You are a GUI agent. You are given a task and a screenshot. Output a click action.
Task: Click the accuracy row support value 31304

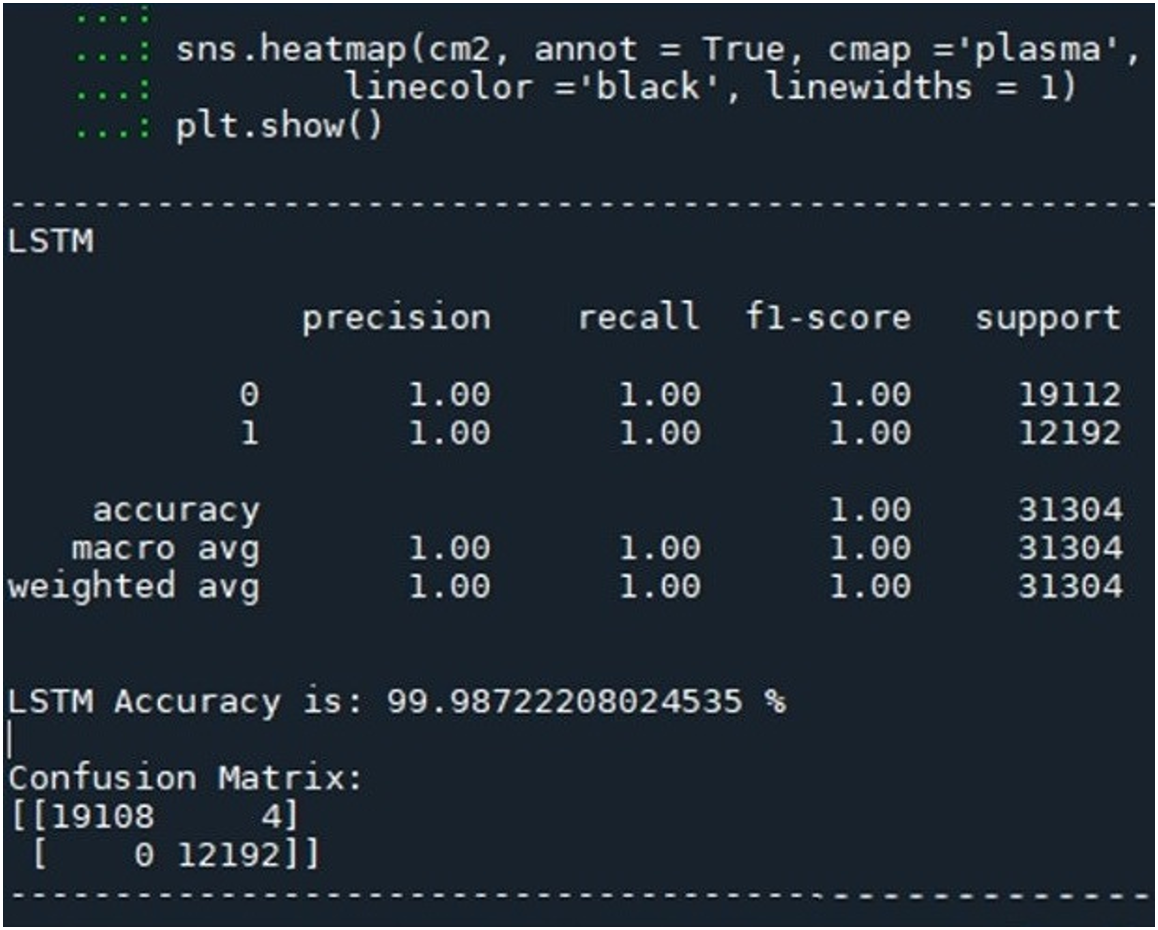(x=1069, y=510)
